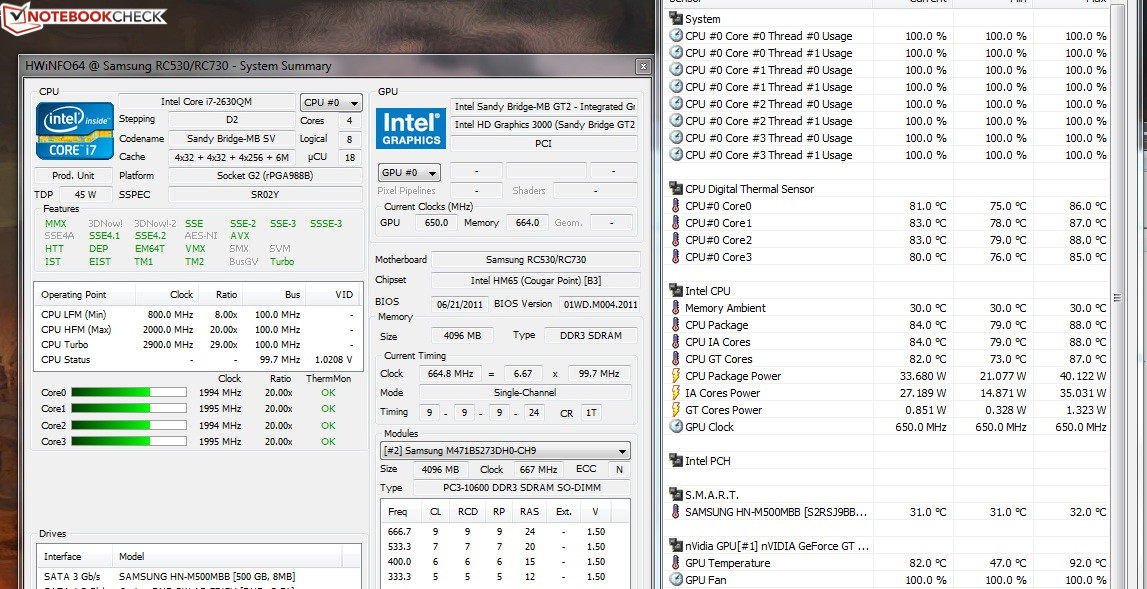The width and height of the screenshot is (1147, 589).
Task: Select the CPU LFM (Min) row
Action: [x=198, y=315]
